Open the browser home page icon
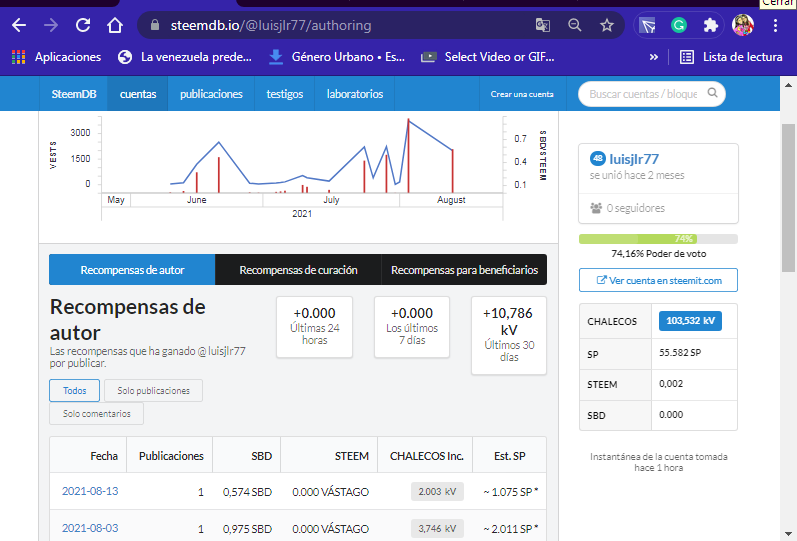The height and width of the screenshot is (541, 797). 115,25
